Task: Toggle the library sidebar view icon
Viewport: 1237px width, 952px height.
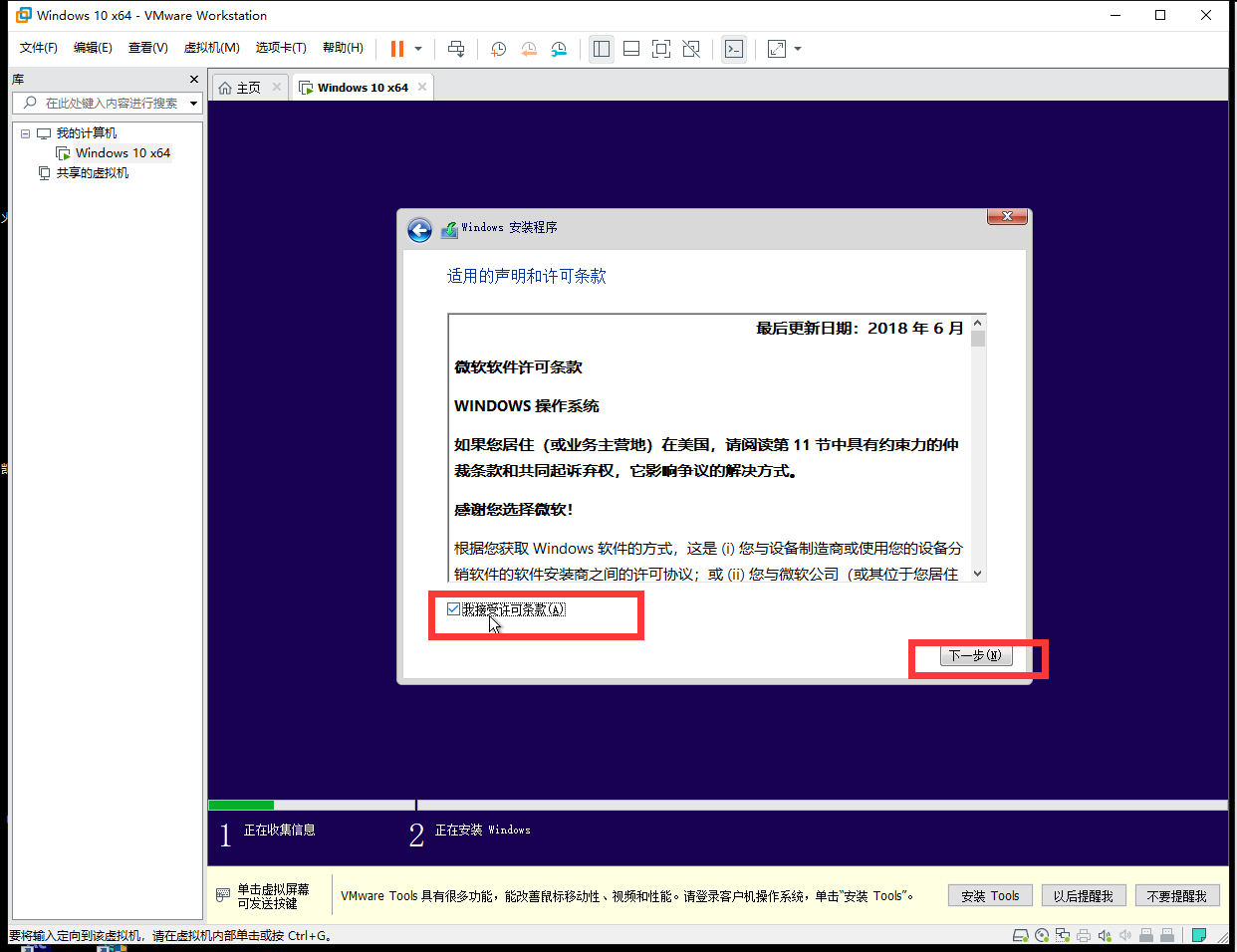Action: pyautogui.click(x=602, y=49)
